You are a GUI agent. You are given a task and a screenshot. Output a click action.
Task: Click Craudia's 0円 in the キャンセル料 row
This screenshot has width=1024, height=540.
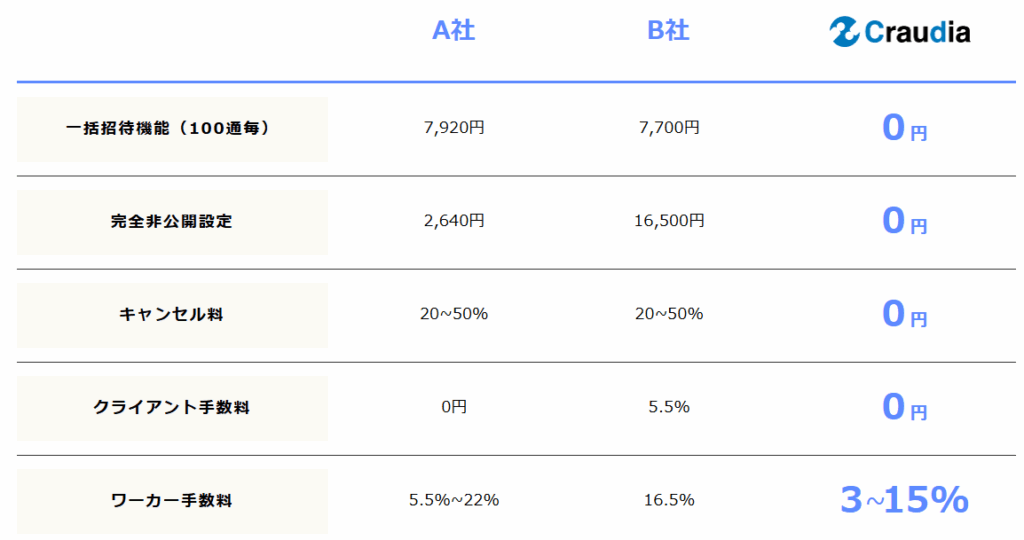pos(904,314)
